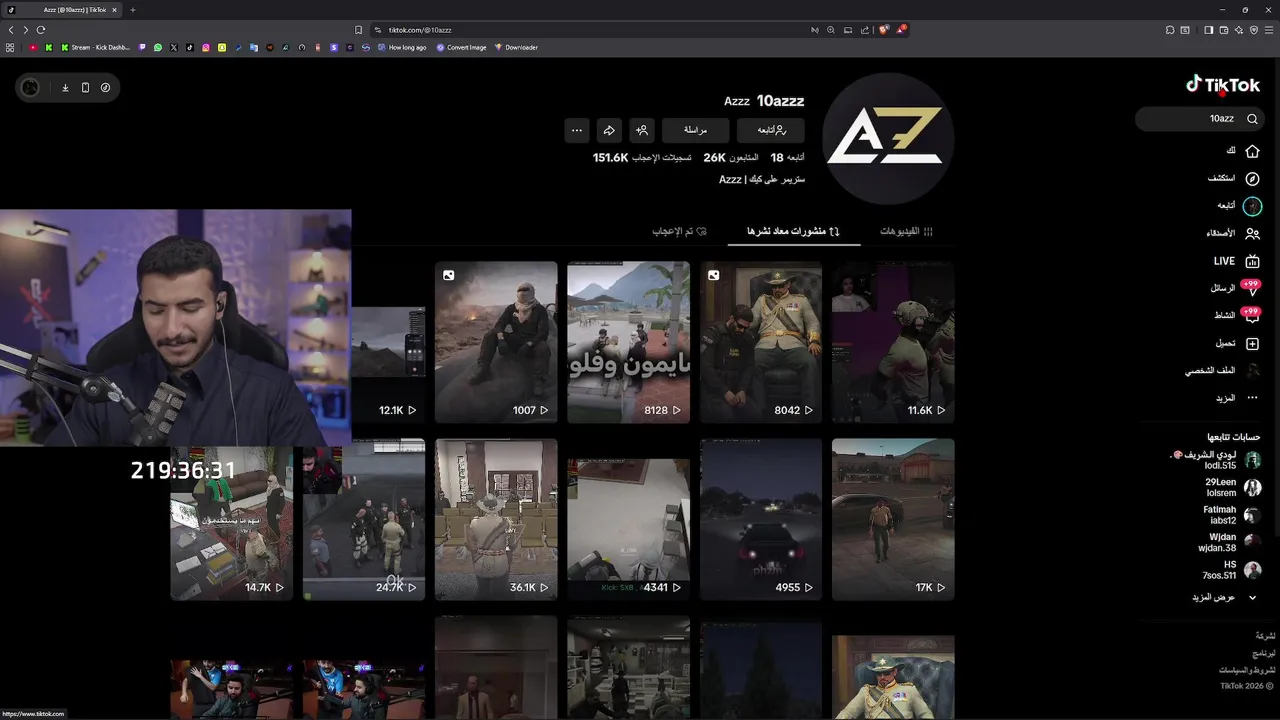Open the video with 8042 views

tap(761, 342)
